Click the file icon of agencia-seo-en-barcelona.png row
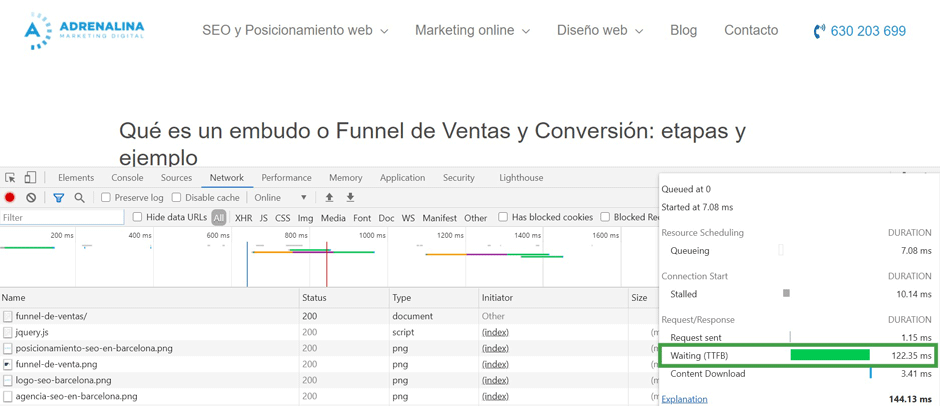Image resolution: width=940 pixels, height=406 pixels. [7, 396]
